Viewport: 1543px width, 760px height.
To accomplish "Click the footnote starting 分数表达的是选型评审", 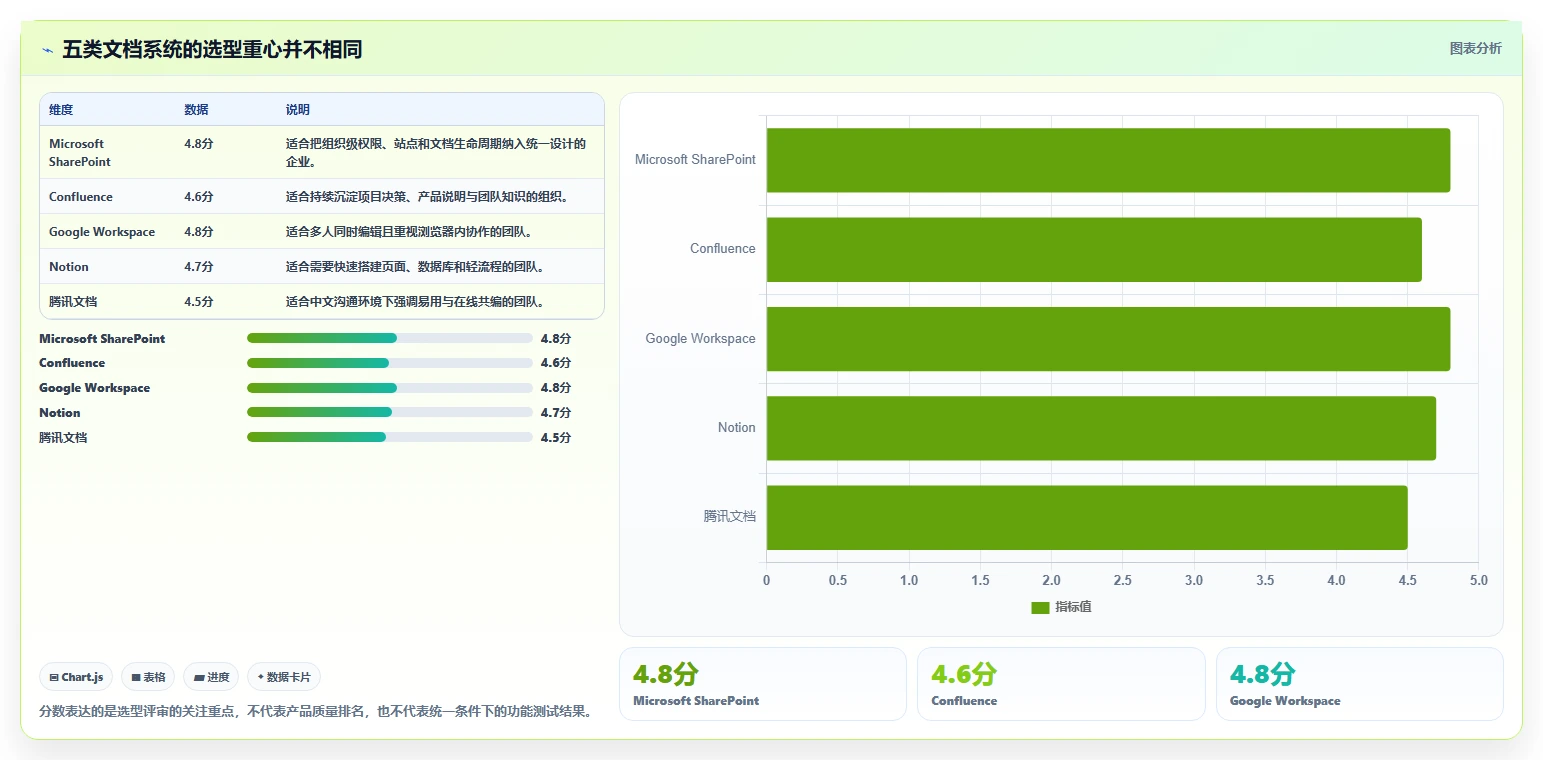I will point(316,712).
